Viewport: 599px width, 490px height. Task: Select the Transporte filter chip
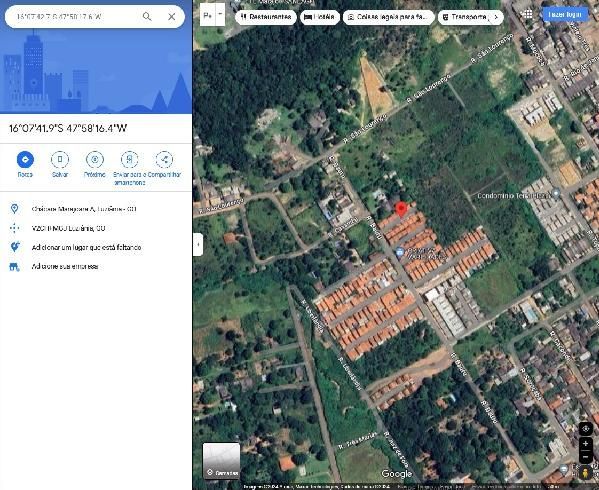click(465, 17)
